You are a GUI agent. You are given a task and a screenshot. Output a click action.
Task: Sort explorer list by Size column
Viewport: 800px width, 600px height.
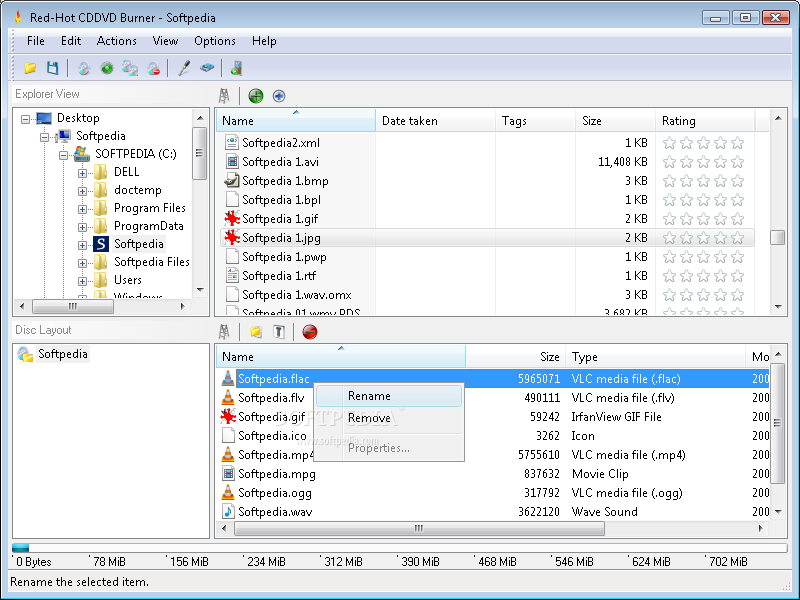(x=615, y=121)
